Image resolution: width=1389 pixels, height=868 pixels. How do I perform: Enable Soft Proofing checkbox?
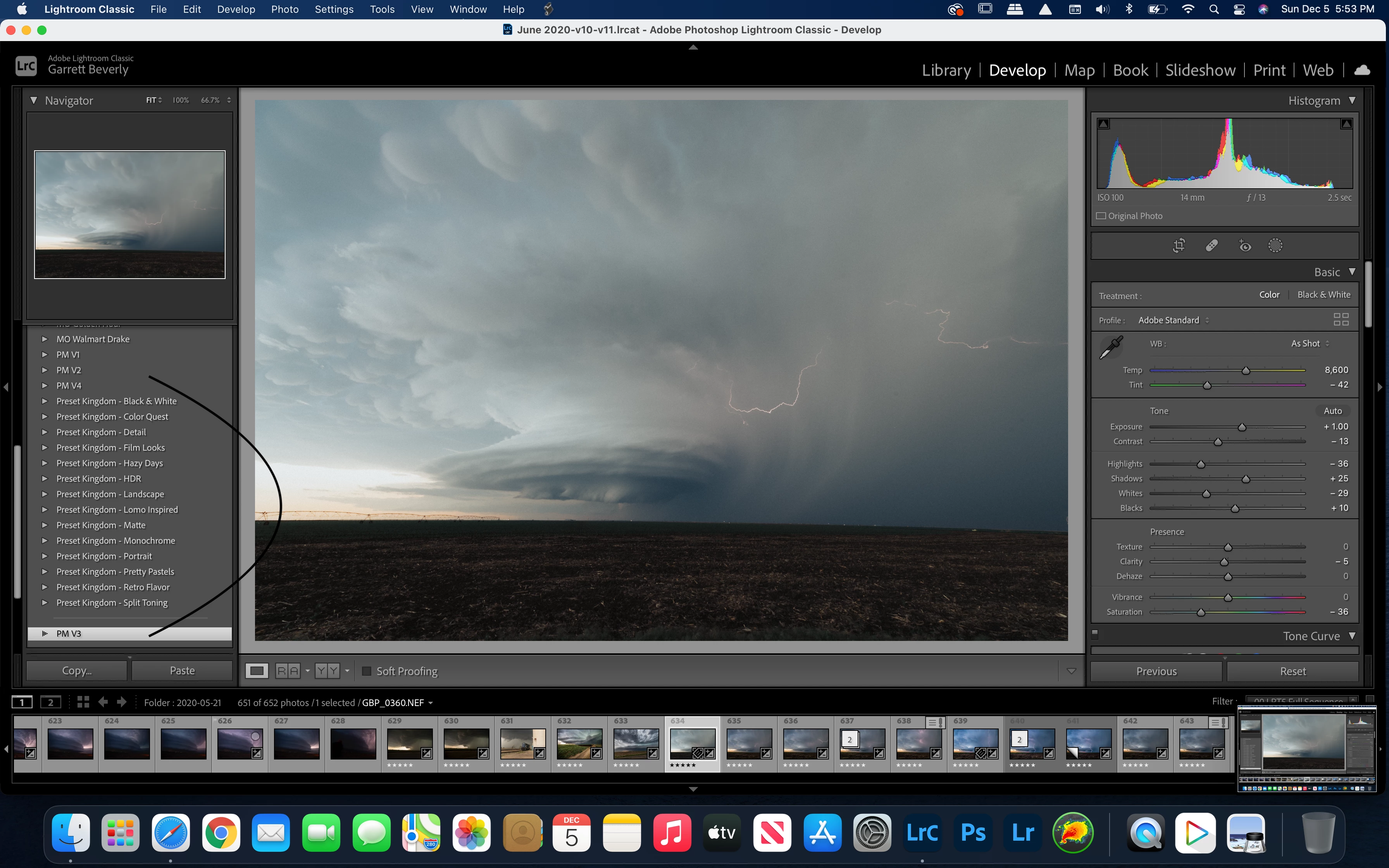(x=367, y=670)
